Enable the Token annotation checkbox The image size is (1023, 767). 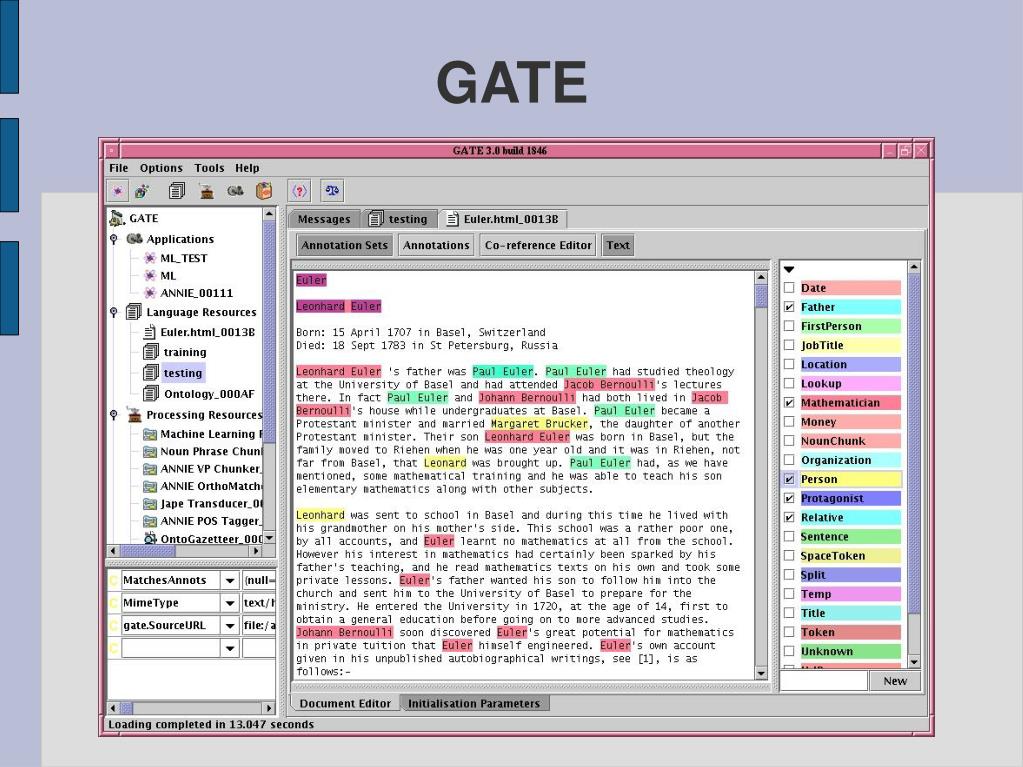point(789,632)
